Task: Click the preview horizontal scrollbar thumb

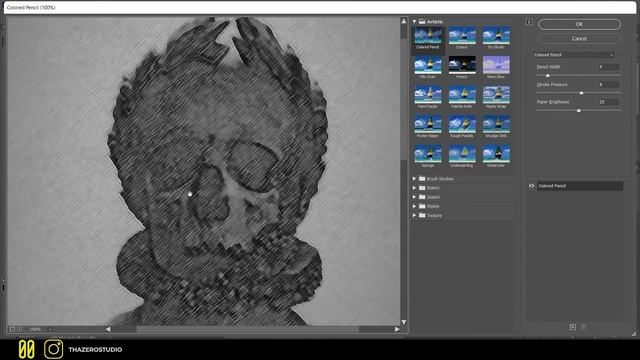Action: [247, 329]
